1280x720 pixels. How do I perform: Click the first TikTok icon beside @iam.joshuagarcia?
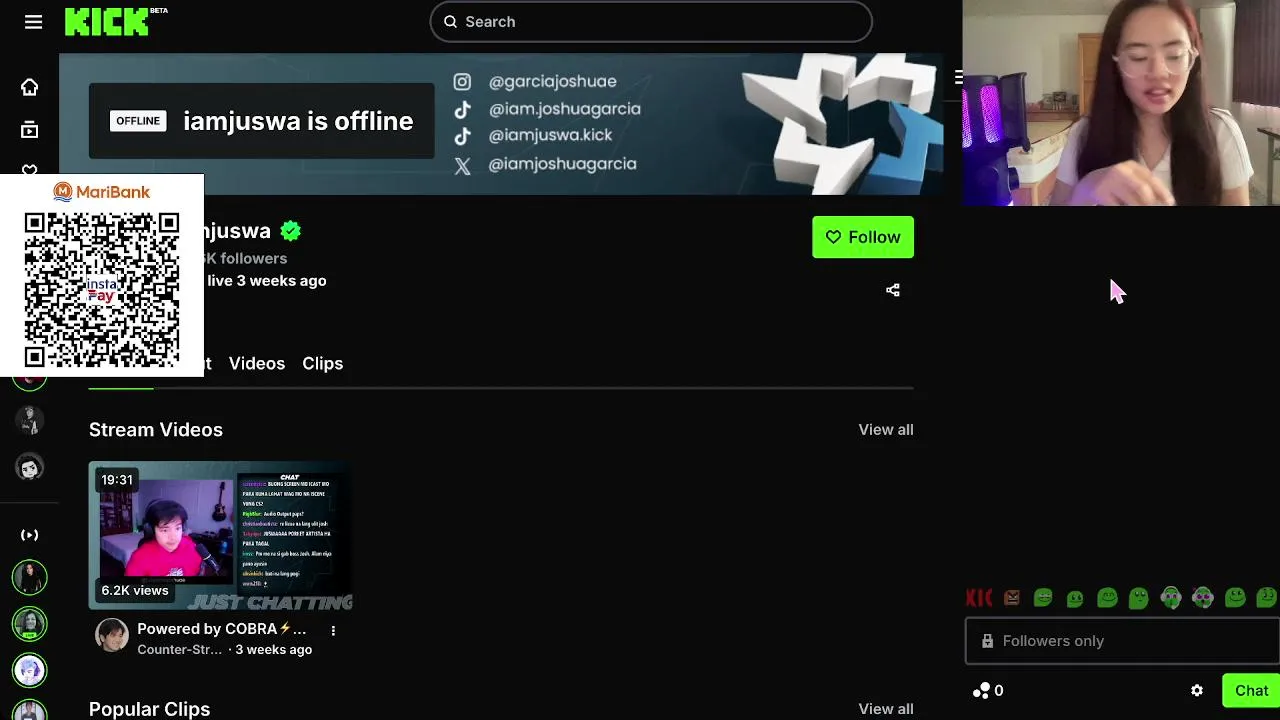[462, 110]
